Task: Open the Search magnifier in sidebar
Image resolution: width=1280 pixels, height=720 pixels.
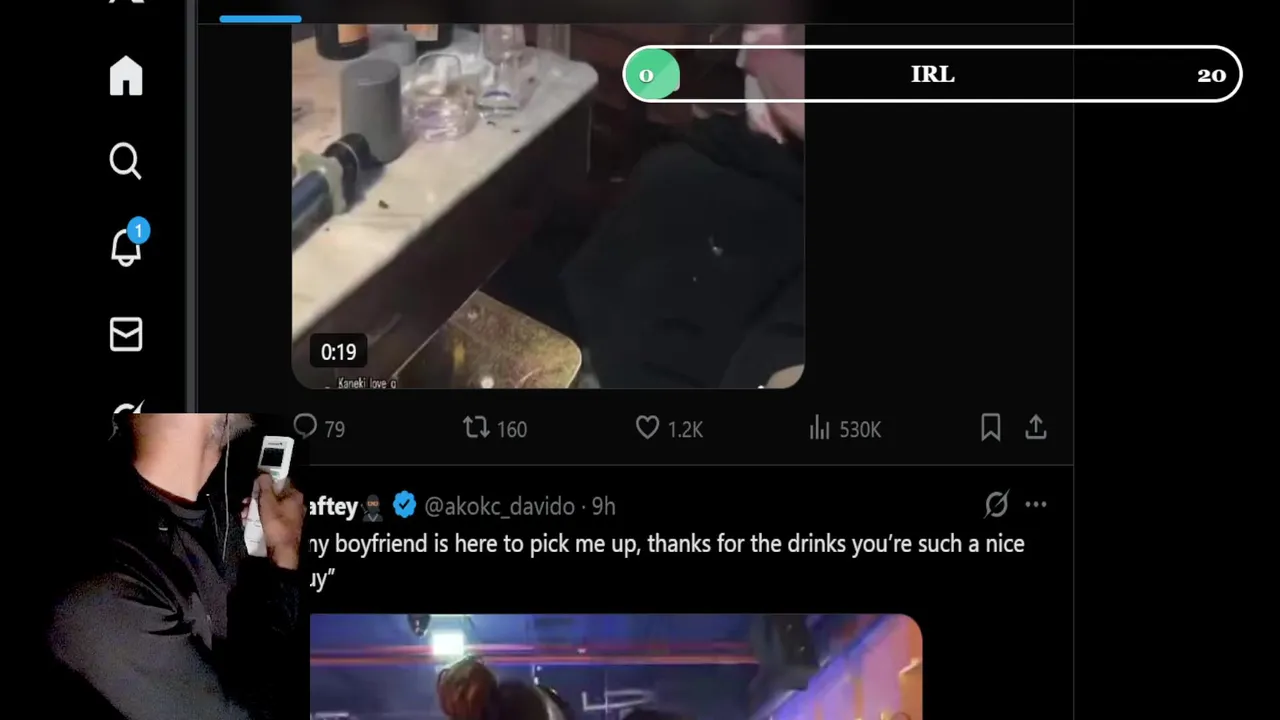Action: (x=126, y=161)
